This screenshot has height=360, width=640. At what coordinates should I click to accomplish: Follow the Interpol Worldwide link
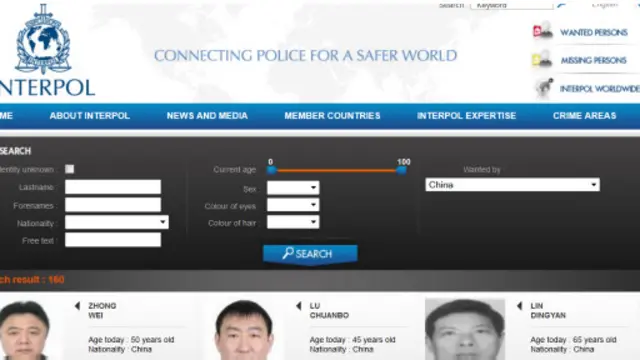tap(600, 89)
